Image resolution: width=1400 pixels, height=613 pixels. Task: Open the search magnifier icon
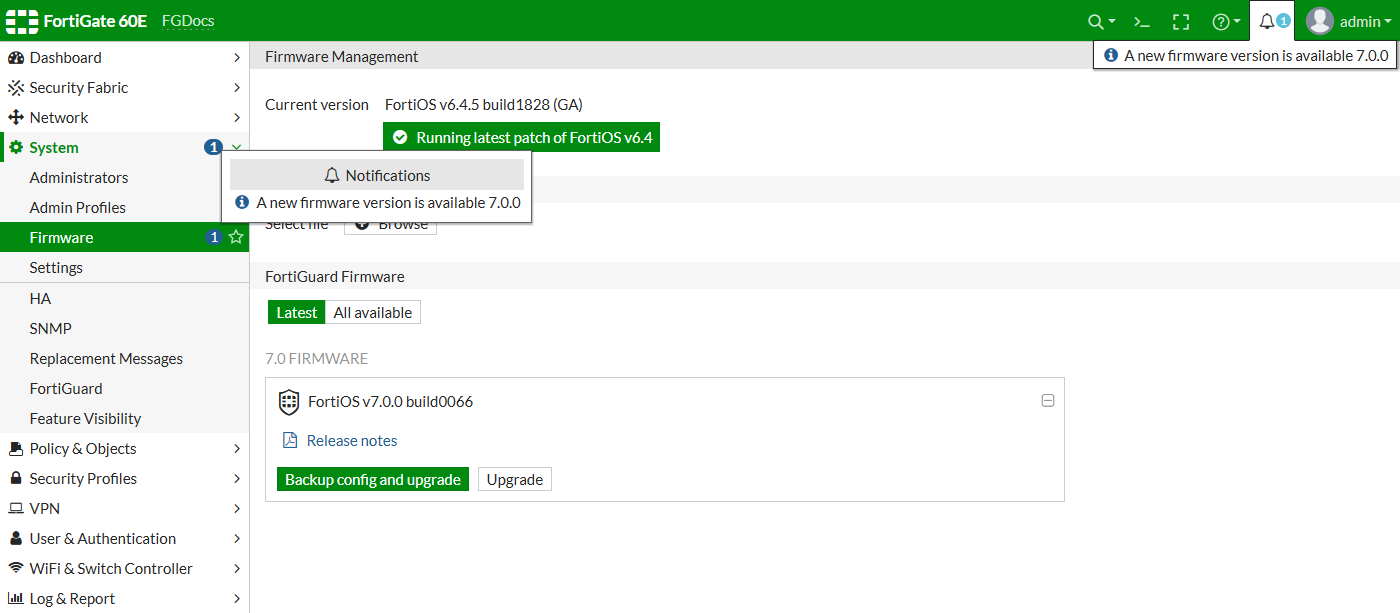pyautogui.click(x=1096, y=21)
